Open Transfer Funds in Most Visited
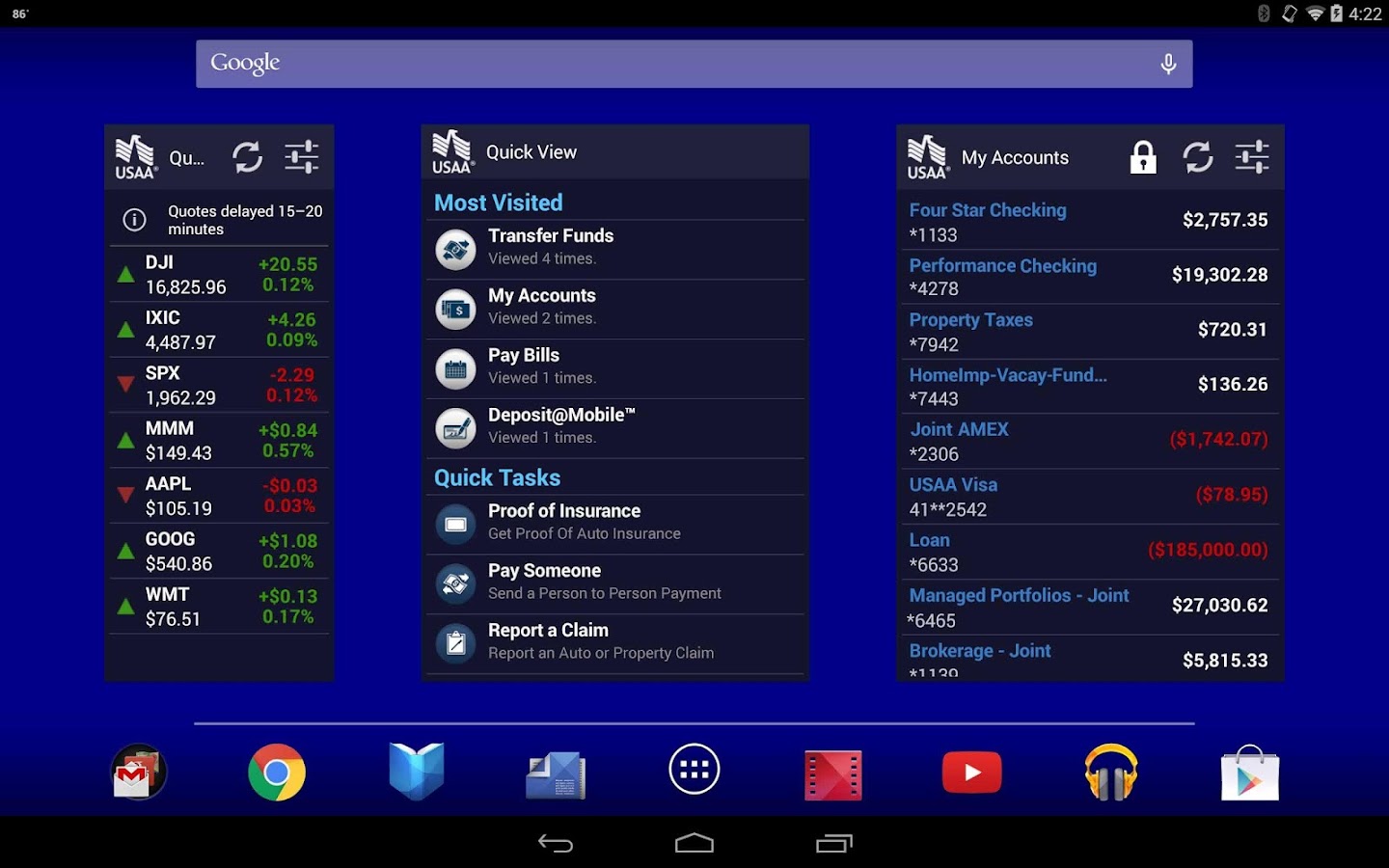The image size is (1389, 868). (x=615, y=249)
